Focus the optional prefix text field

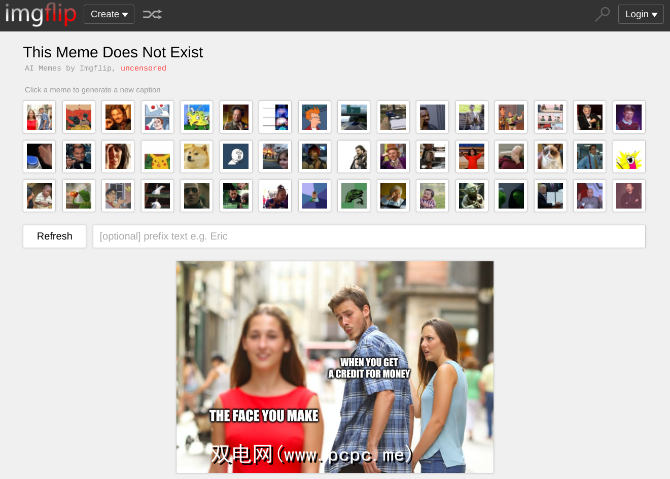pyautogui.click(x=369, y=236)
